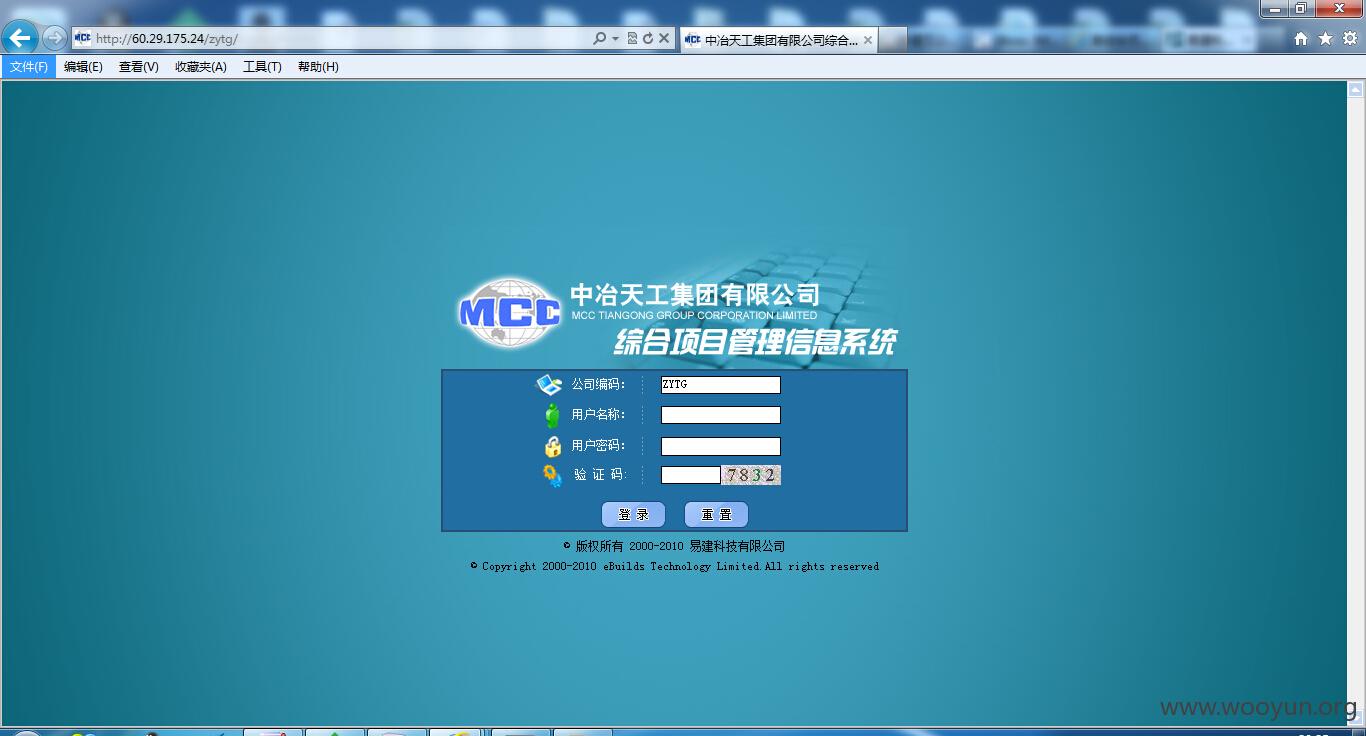The height and width of the screenshot is (736, 1366).
Task: Click the 用户密码 input field
Action: coord(720,446)
